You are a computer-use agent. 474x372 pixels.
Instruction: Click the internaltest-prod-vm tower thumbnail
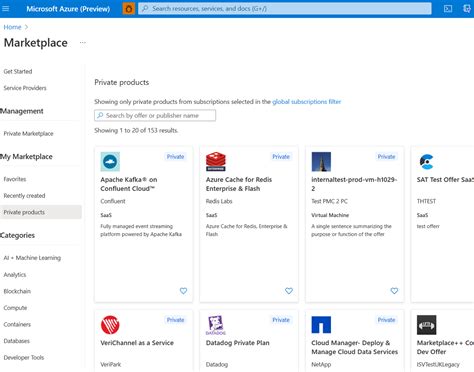tap(321, 162)
